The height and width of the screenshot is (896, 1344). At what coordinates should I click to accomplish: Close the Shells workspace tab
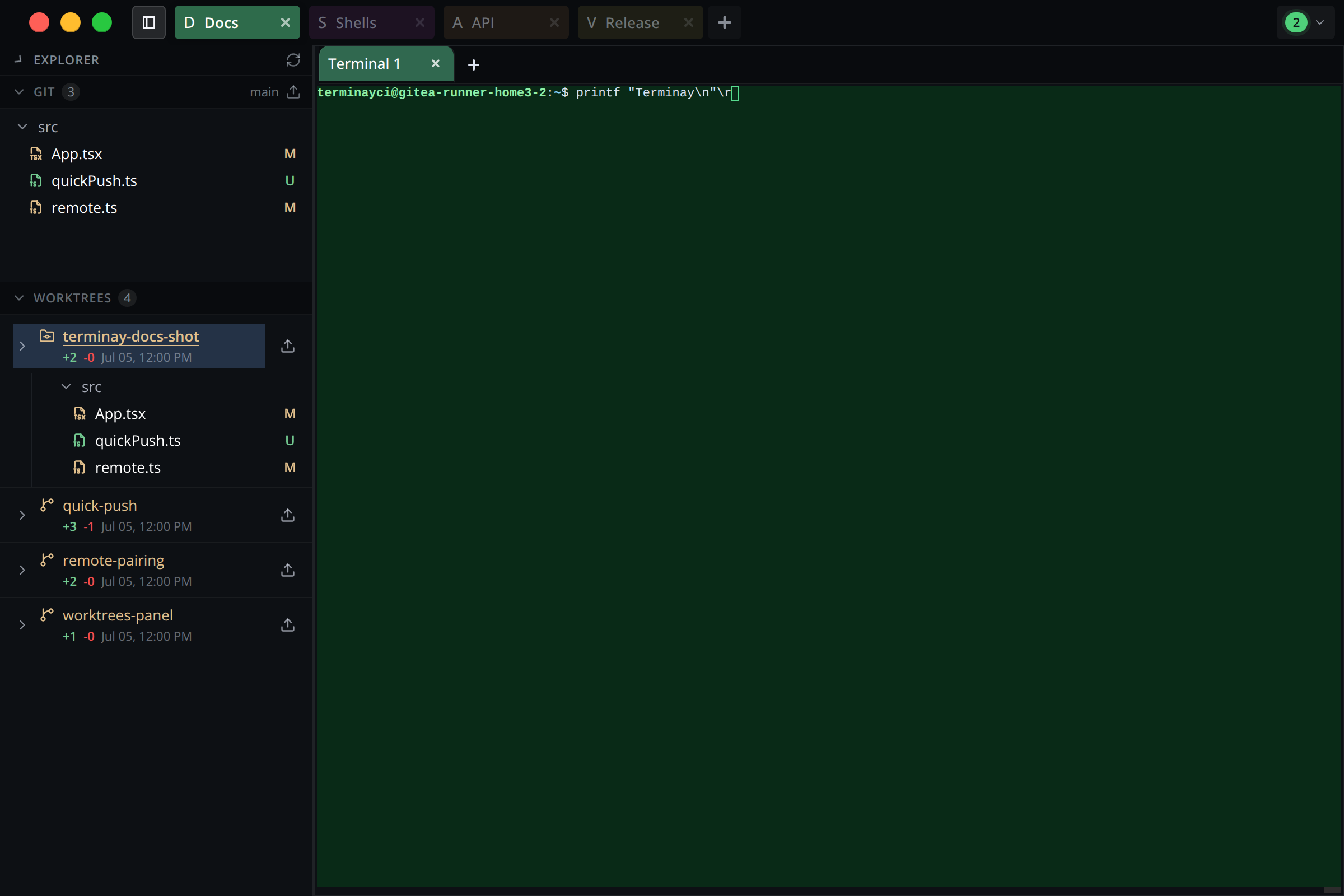[x=419, y=23]
